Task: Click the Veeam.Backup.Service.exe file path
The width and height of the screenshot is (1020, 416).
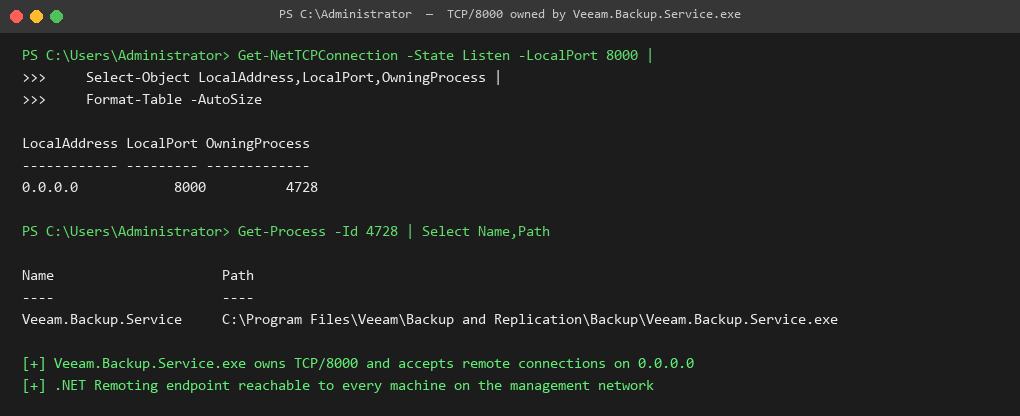Action: tap(530, 320)
